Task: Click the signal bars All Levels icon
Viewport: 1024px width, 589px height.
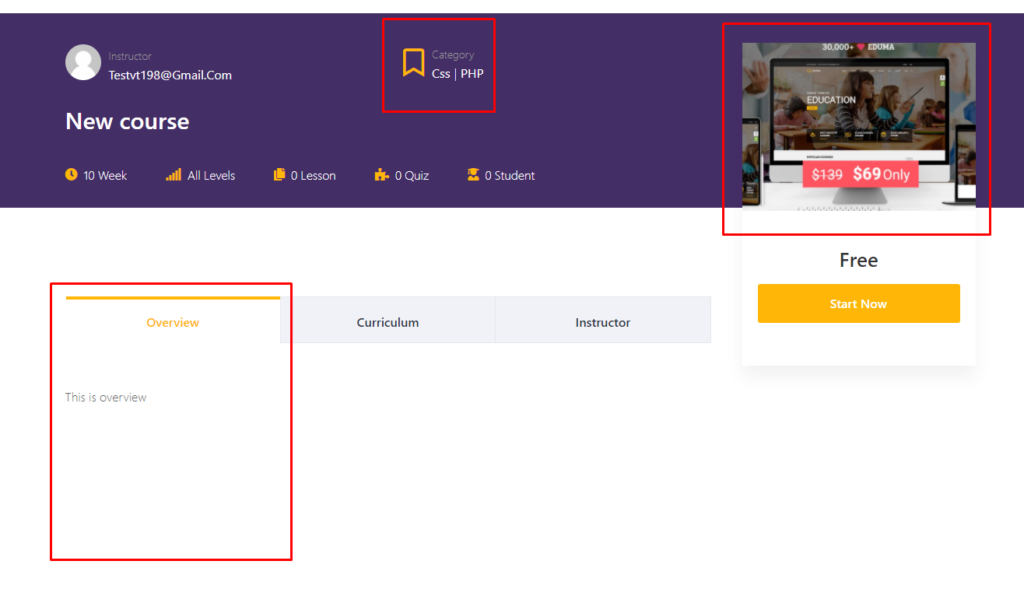Action: (174, 175)
